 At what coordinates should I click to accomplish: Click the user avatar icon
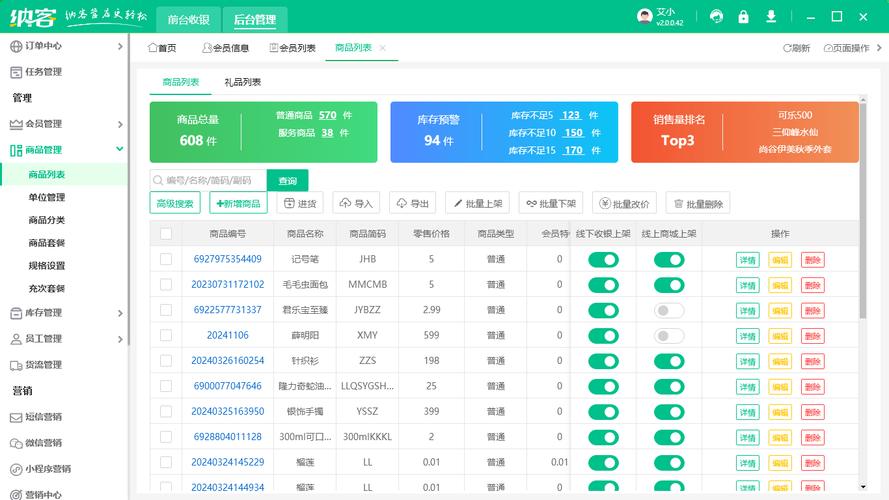645,16
